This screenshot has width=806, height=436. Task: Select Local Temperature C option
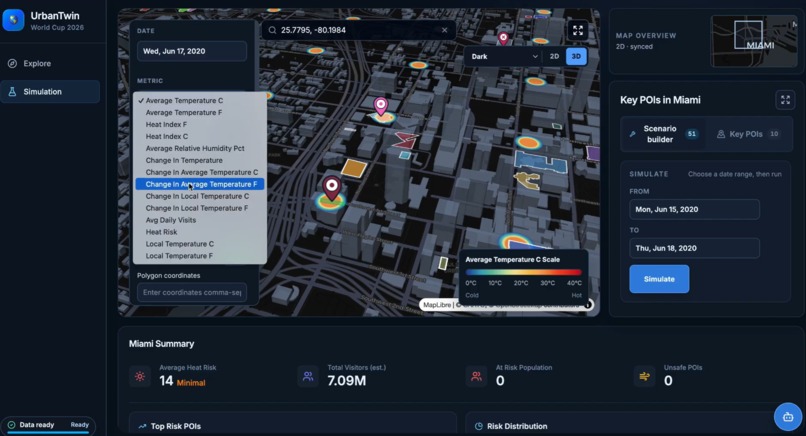(x=199, y=244)
